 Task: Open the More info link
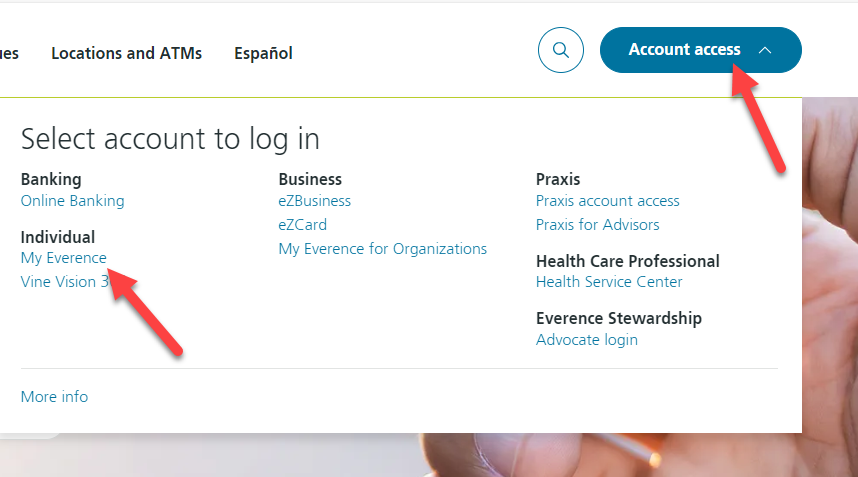(x=54, y=397)
